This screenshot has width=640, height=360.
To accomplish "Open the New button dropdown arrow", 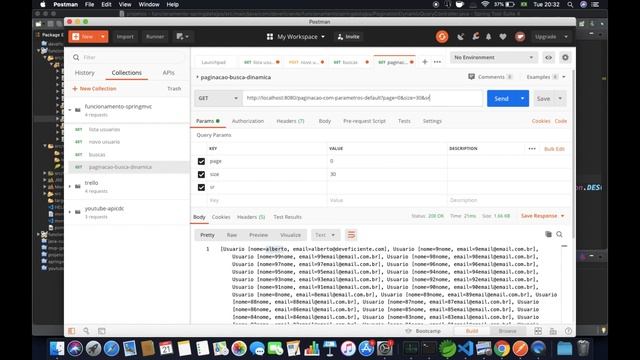I will [x=103, y=37].
